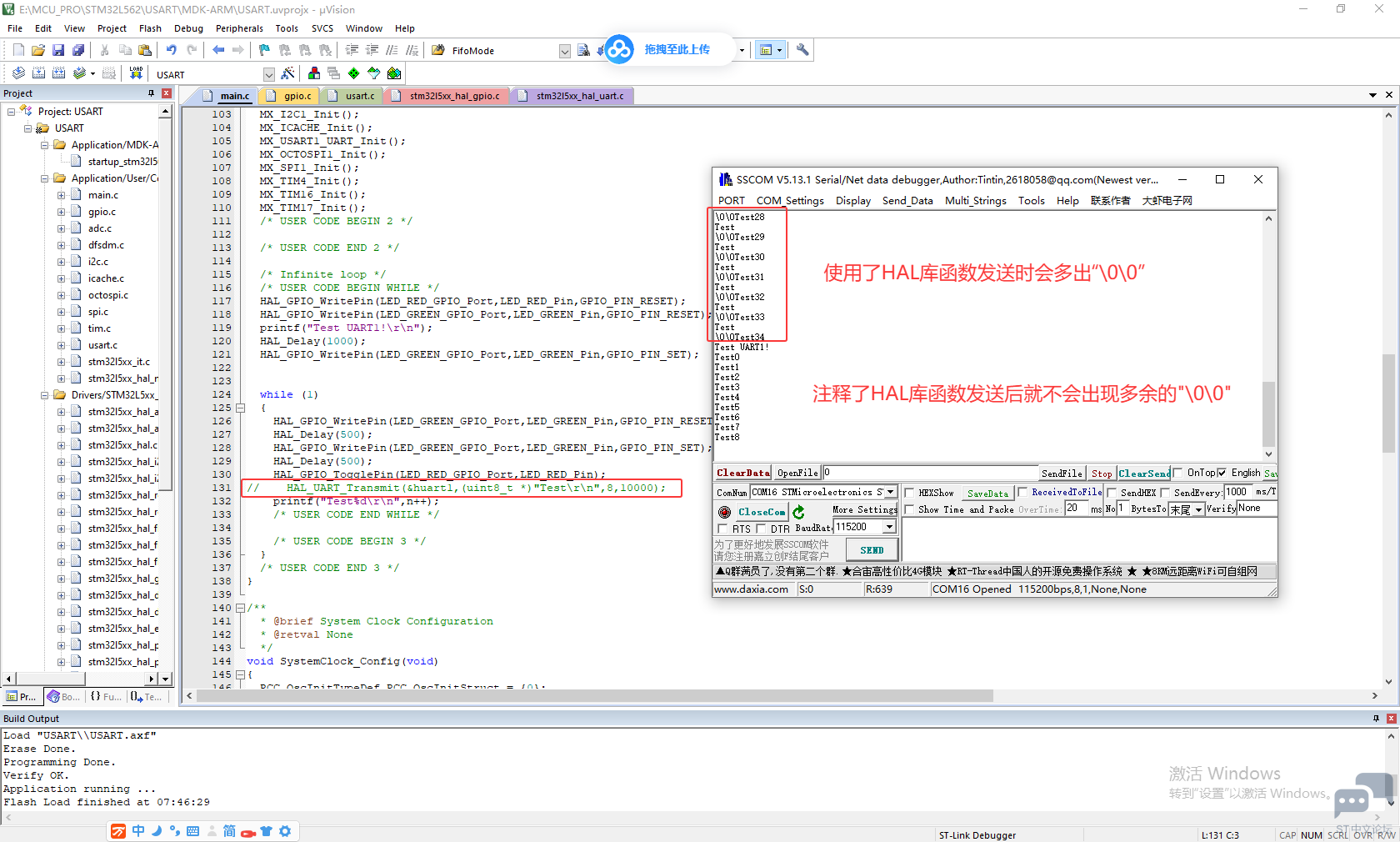Toggle the DTR checkbox

pyautogui.click(x=760, y=529)
